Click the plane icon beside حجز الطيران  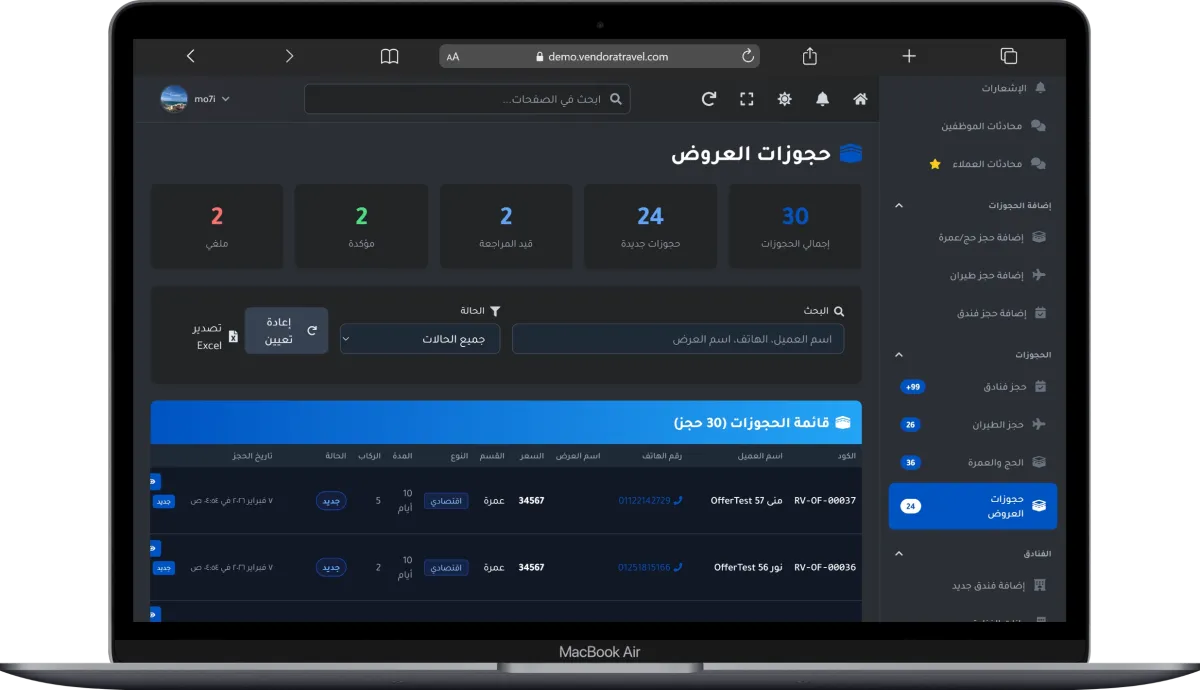(x=1040, y=424)
